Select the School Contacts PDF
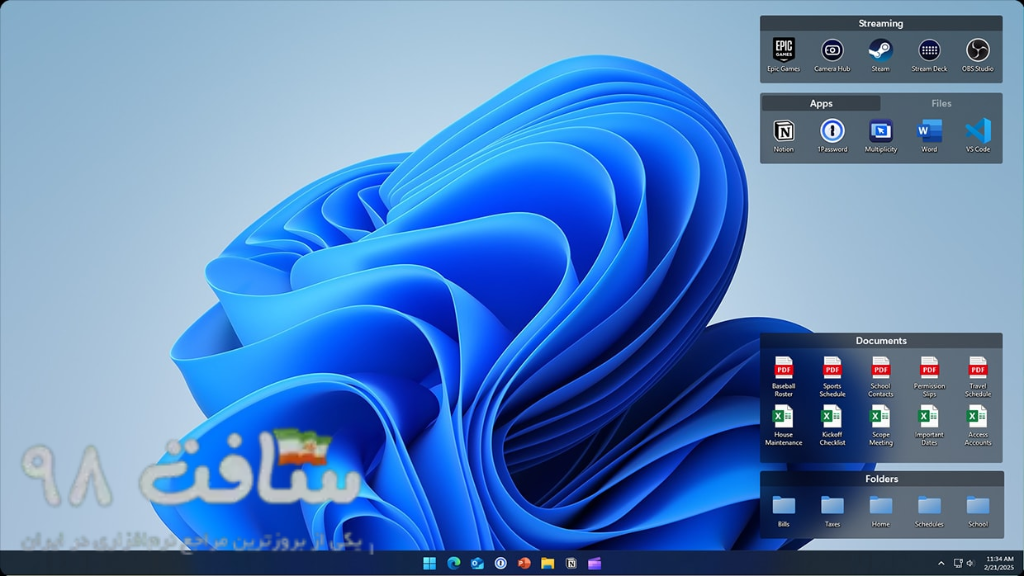1024x576 pixels. [x=881, y=377]
